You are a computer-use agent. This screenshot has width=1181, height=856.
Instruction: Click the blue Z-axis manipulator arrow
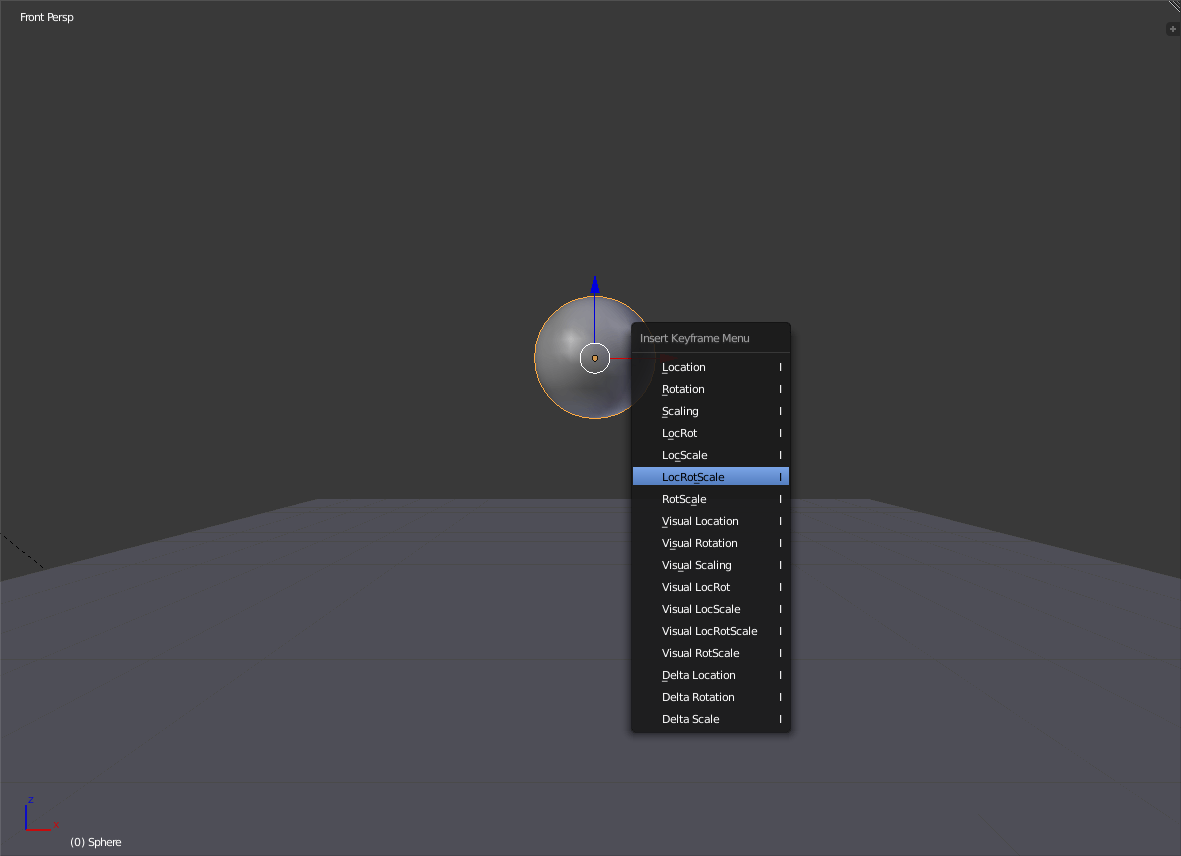pyautogui.click(x=595, y=286)
